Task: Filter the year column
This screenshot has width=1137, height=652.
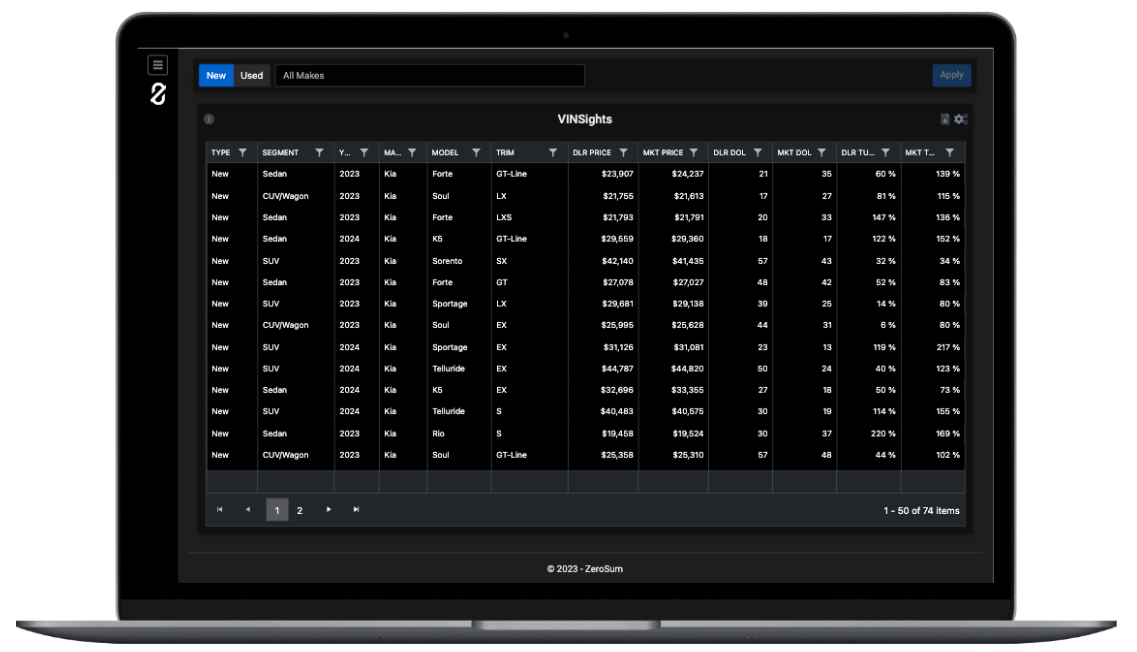Action: [364, 152]
